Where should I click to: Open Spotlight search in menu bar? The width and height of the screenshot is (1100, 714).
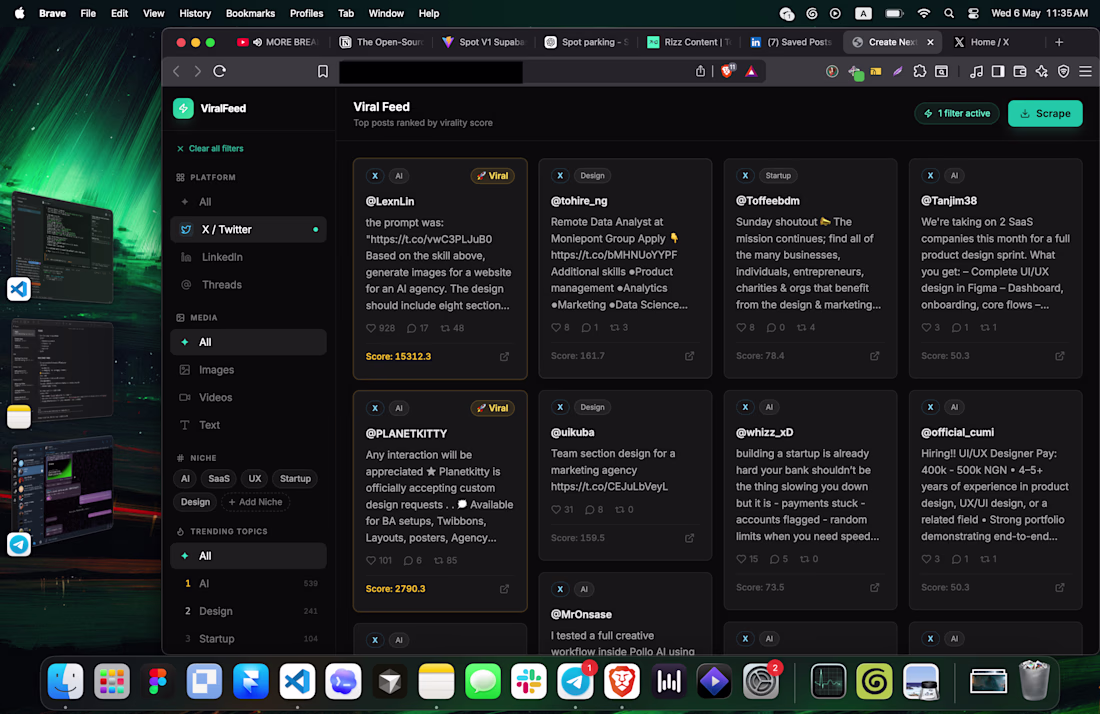(948, 13)
